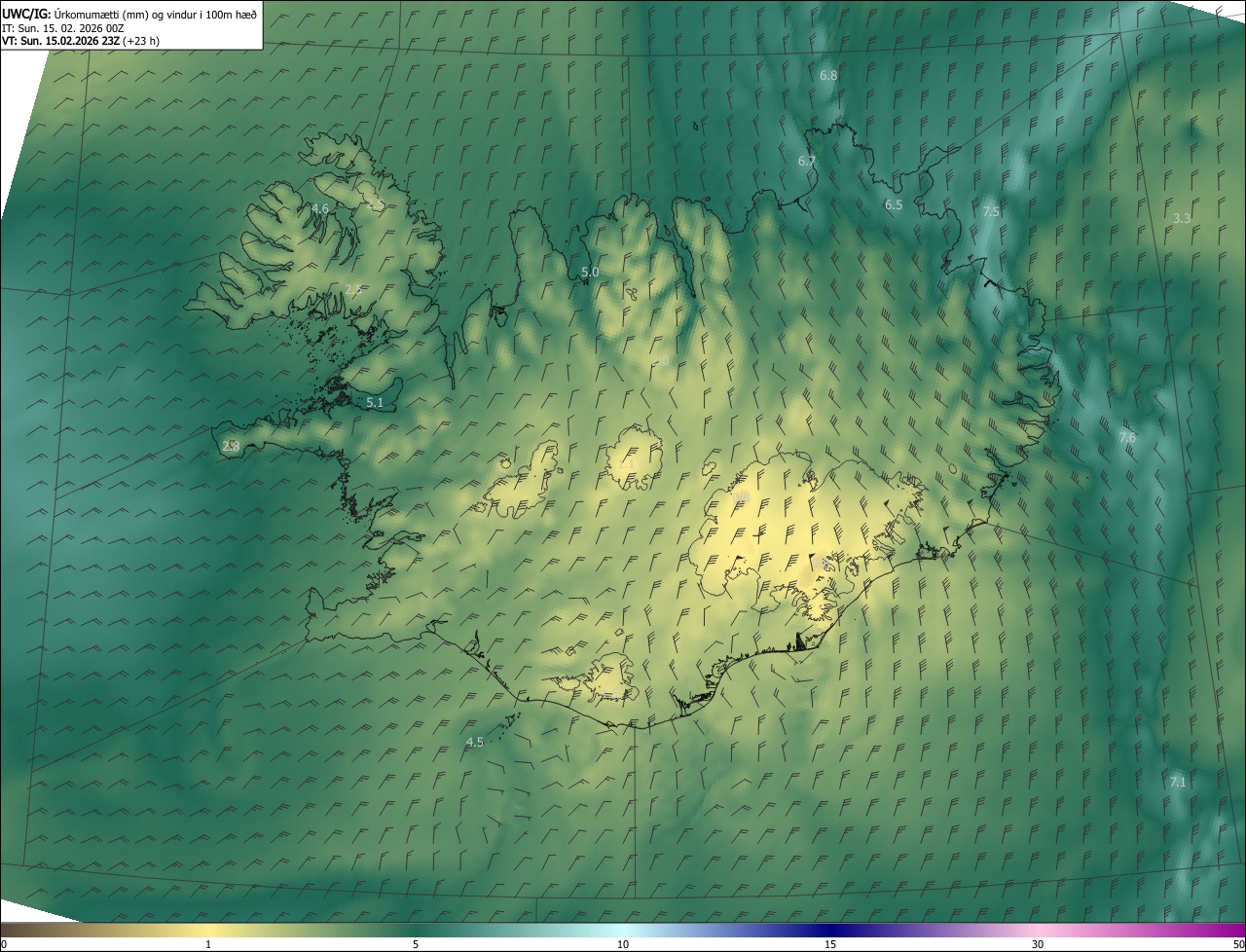Viewport: 1246px width, 952px height.
Task: Click the 4.5 value label south of Iceland
Action: [474, 742]
